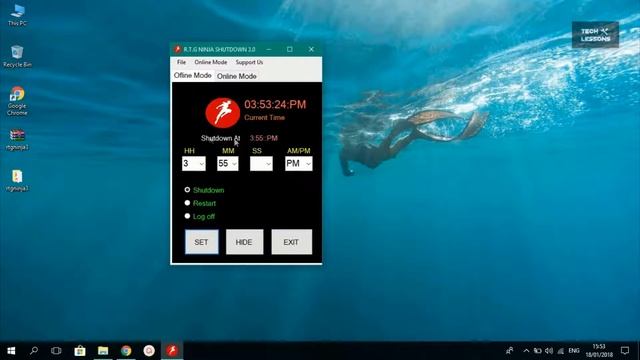The width and height of the screenshot is (640, 360).
Task: Click the red ninja logo in the app
Action: [222, 113]
